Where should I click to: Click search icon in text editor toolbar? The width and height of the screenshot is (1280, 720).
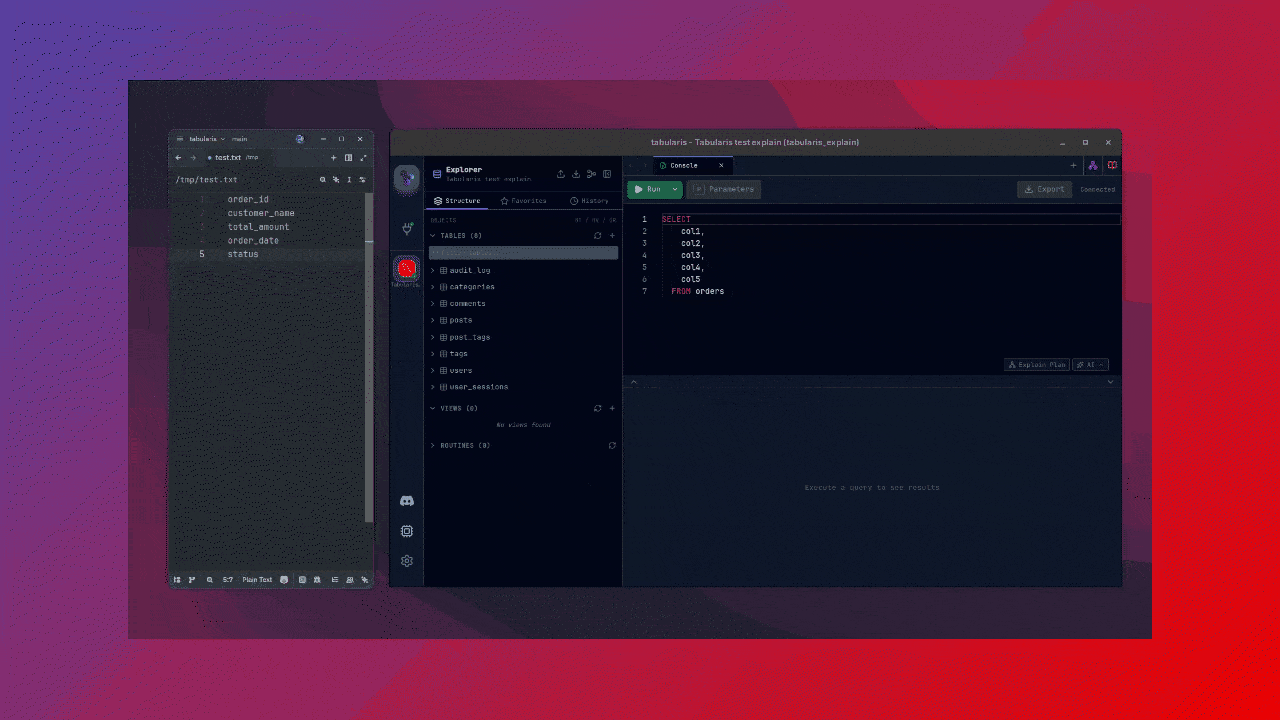pyautogui.click(x=323, y=180)
